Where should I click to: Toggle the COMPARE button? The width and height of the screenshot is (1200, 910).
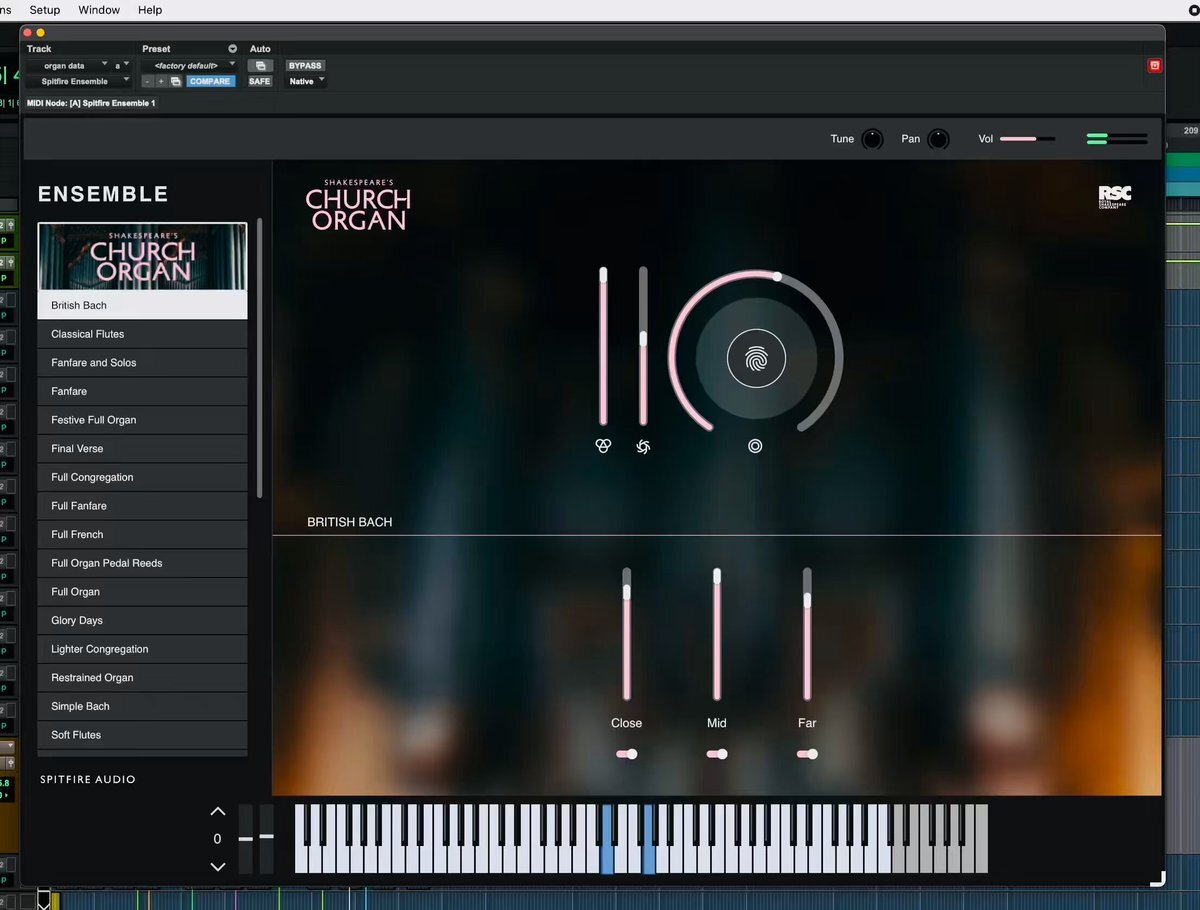(x=210, y=81)
